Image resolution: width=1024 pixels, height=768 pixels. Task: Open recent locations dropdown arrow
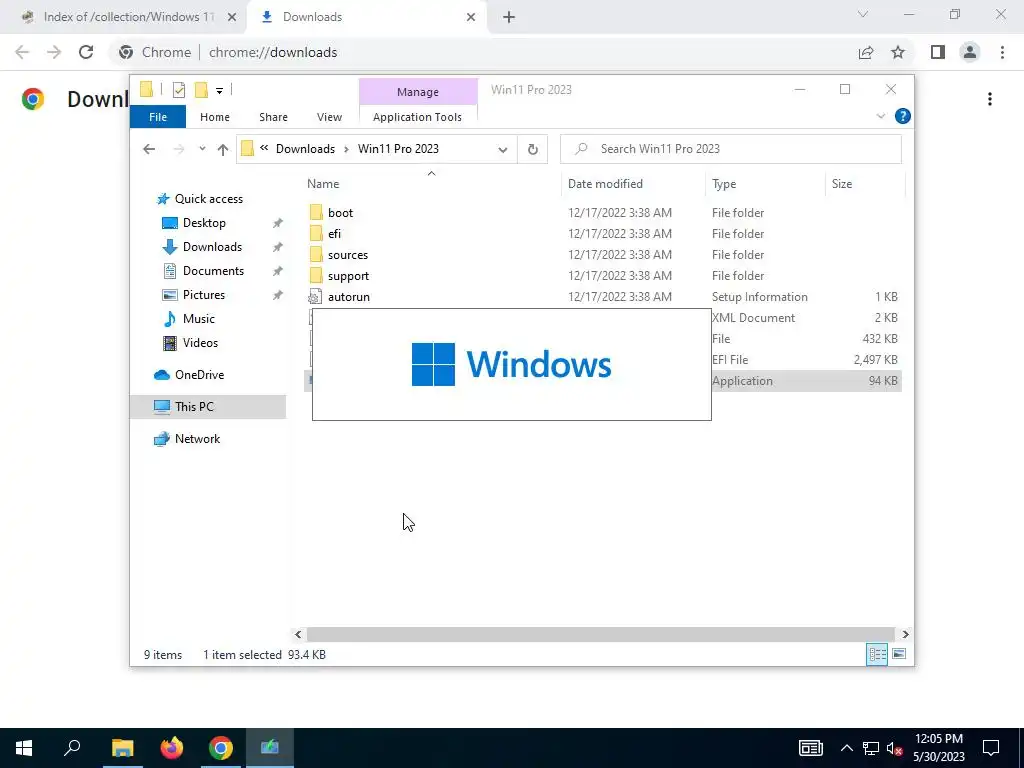[202, 149]
